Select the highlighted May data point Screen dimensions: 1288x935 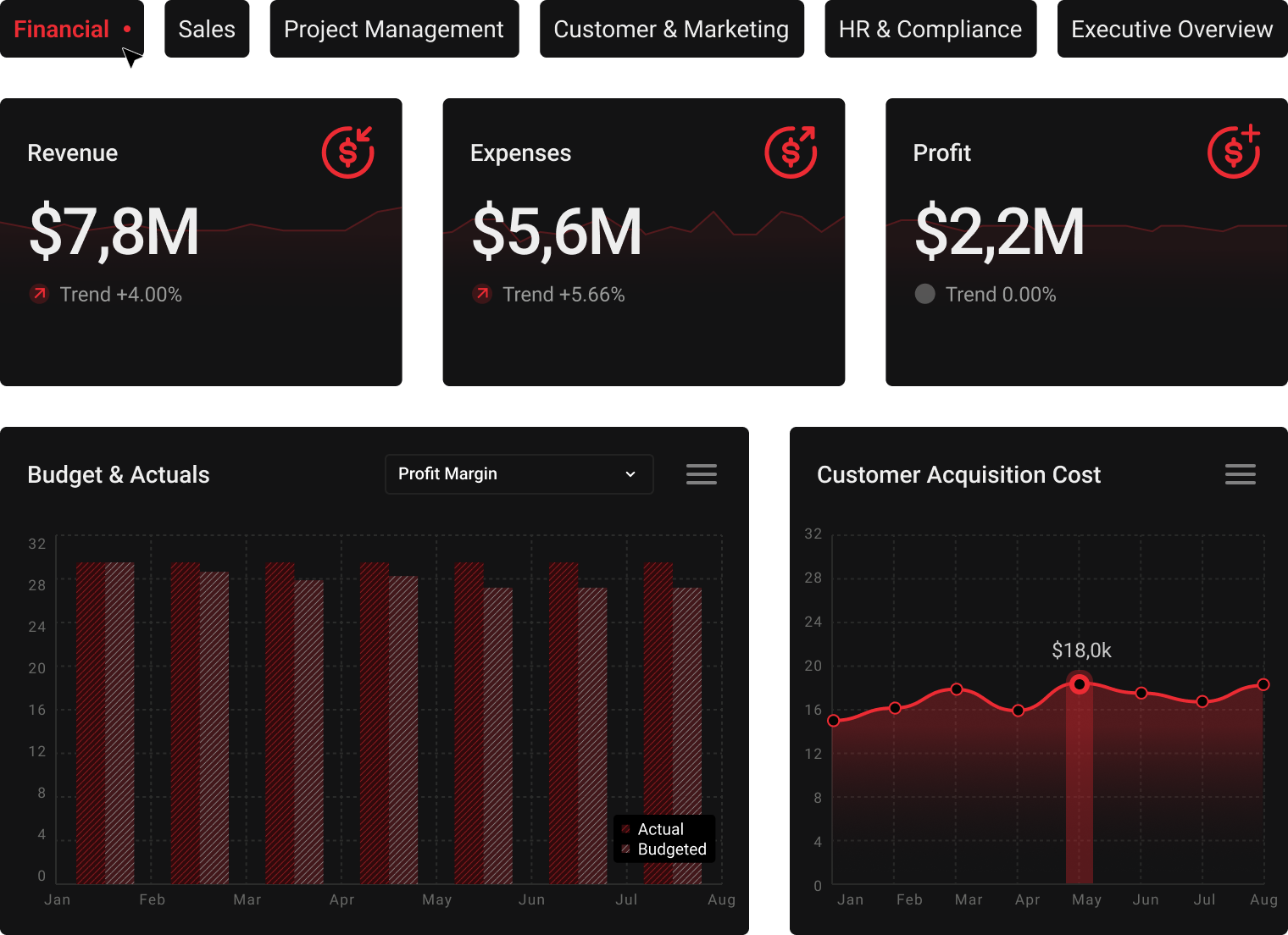pyautogui.click(x=1080, y=684)
